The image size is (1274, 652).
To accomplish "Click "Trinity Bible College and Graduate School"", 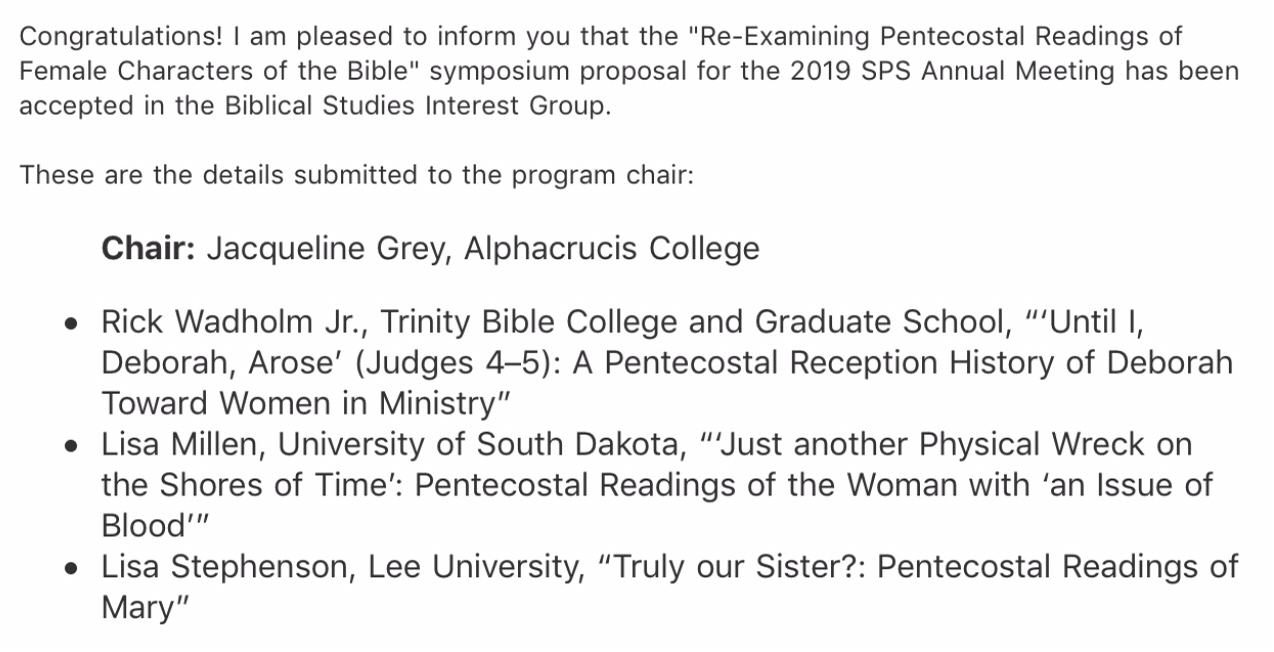I will point(692,322).
